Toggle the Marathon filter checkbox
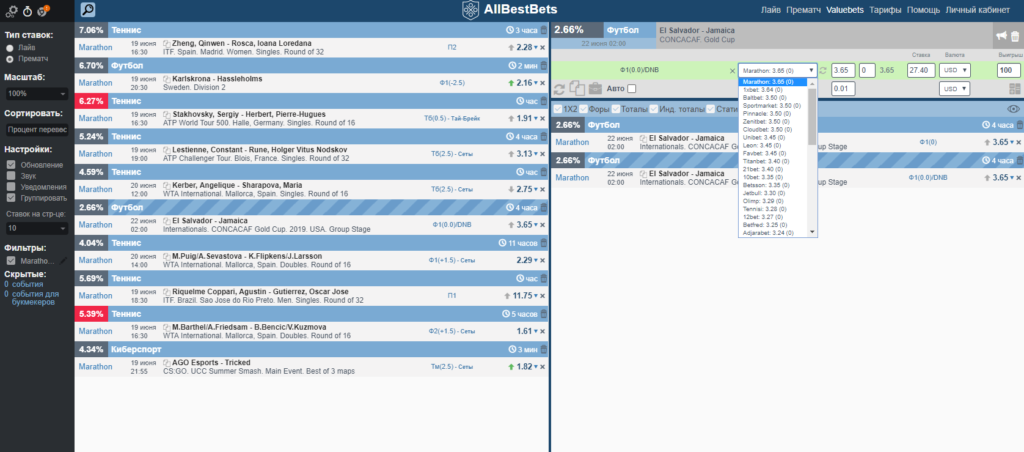The width and height of the screenshot is (1024, 452). [x=10, y=261]
